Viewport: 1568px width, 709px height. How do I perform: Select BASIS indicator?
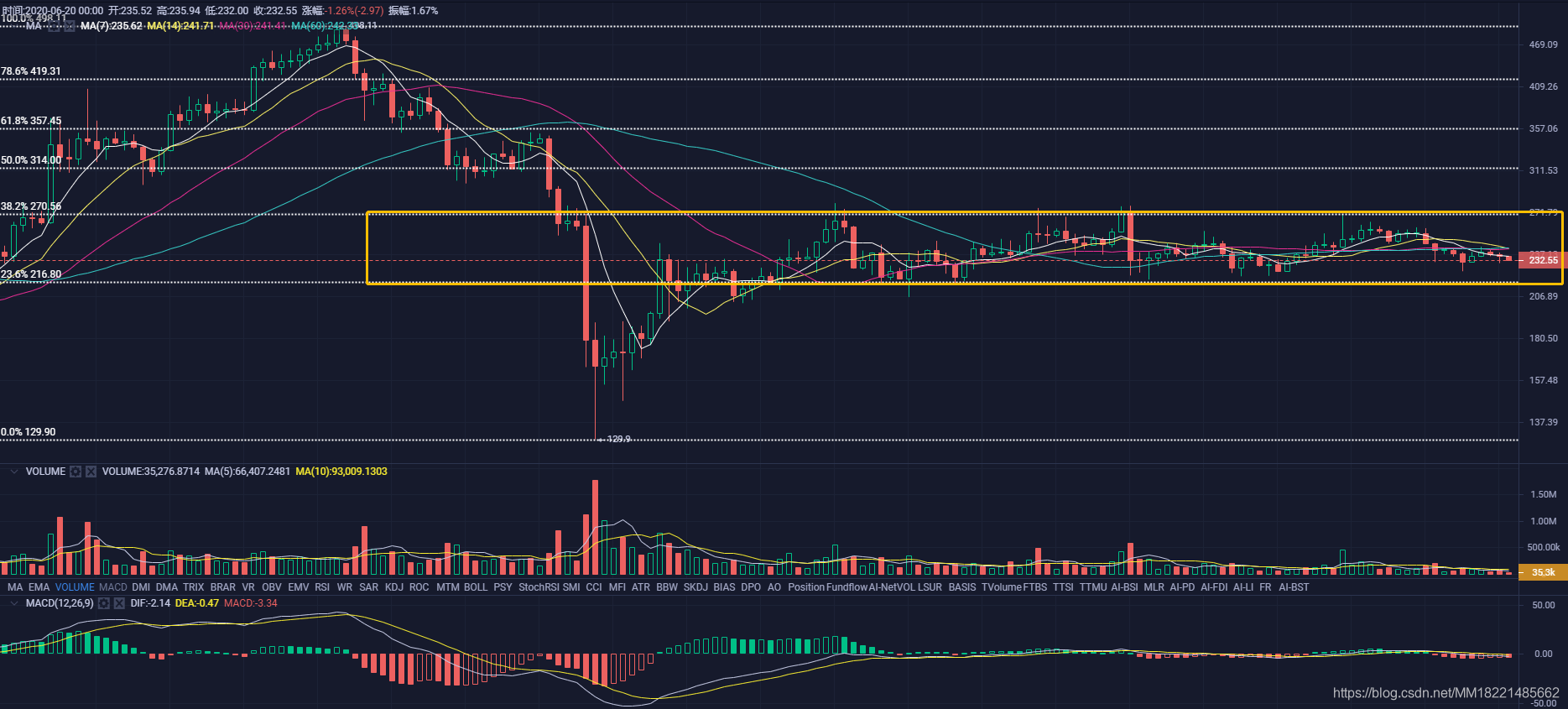click(x=962, y=587)
